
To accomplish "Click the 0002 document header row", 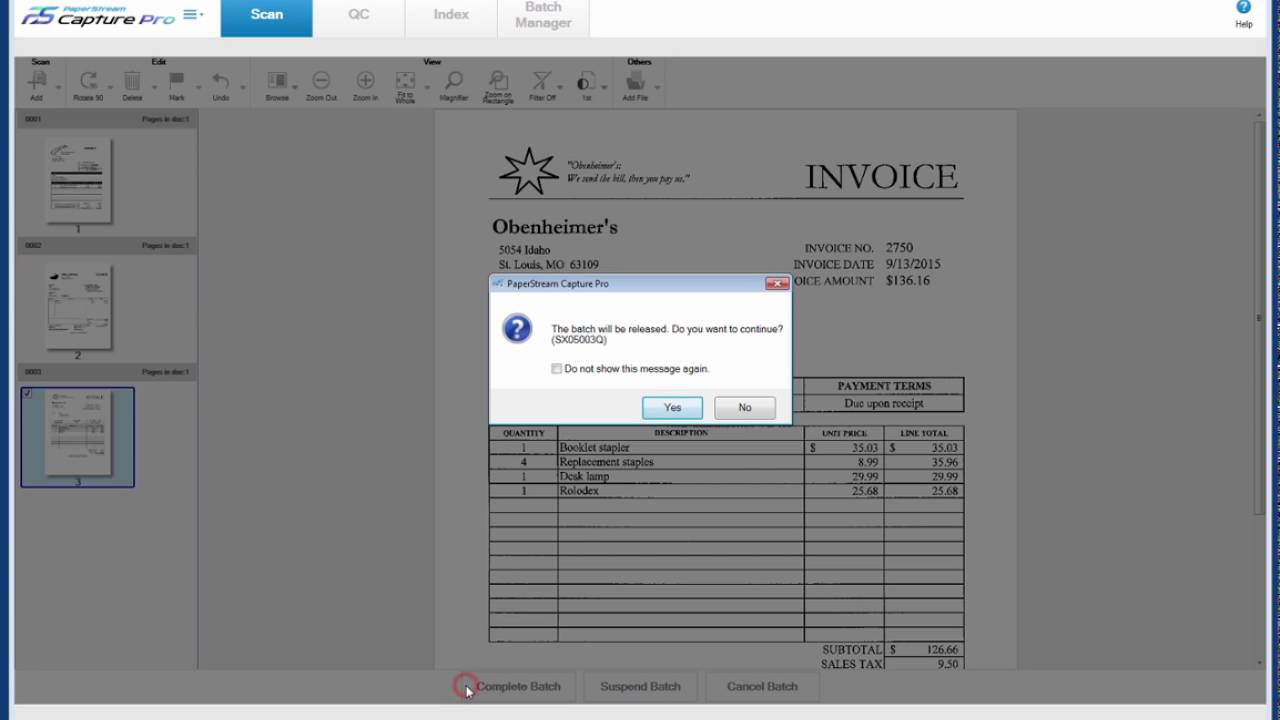I will click(x=106, y=245).
